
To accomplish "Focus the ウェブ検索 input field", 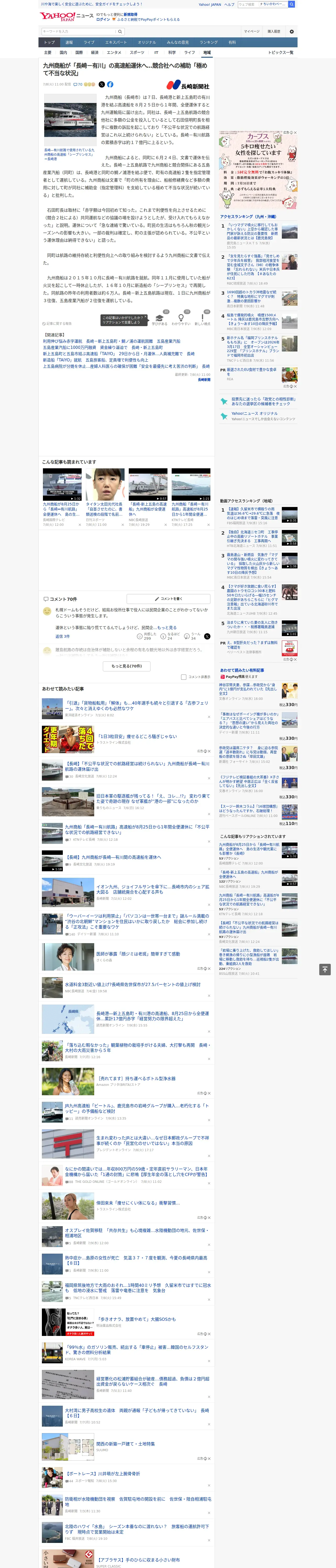I will (248, 4).
